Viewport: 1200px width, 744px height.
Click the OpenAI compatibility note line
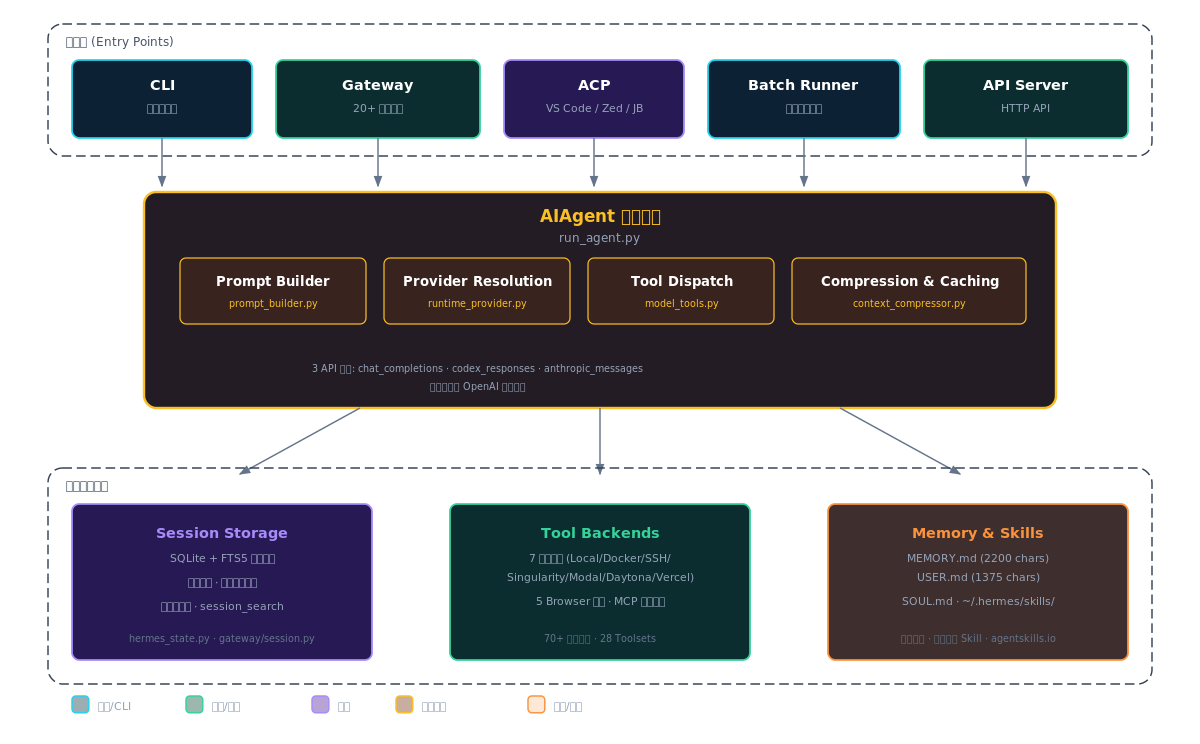pos(477,386)
